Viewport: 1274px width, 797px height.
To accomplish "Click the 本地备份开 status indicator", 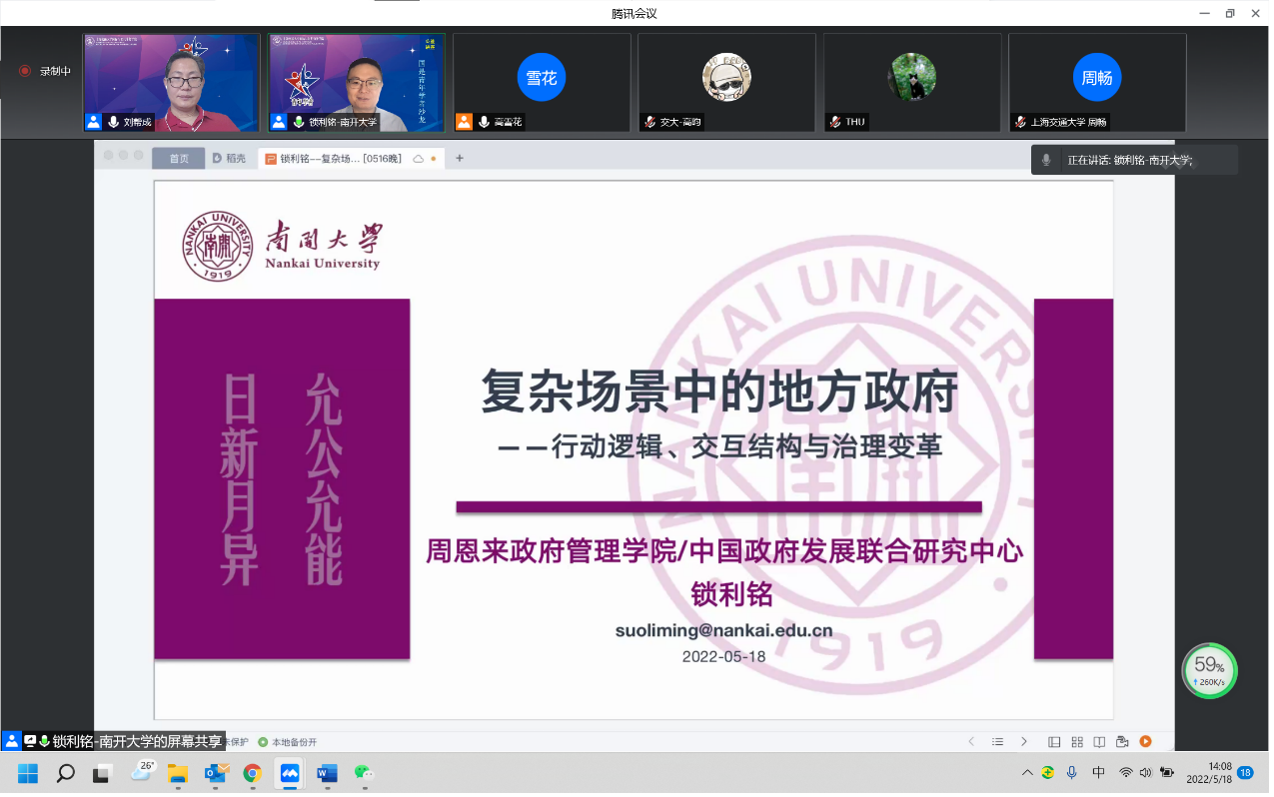I will pyautogui.click(x=287, y=742).
